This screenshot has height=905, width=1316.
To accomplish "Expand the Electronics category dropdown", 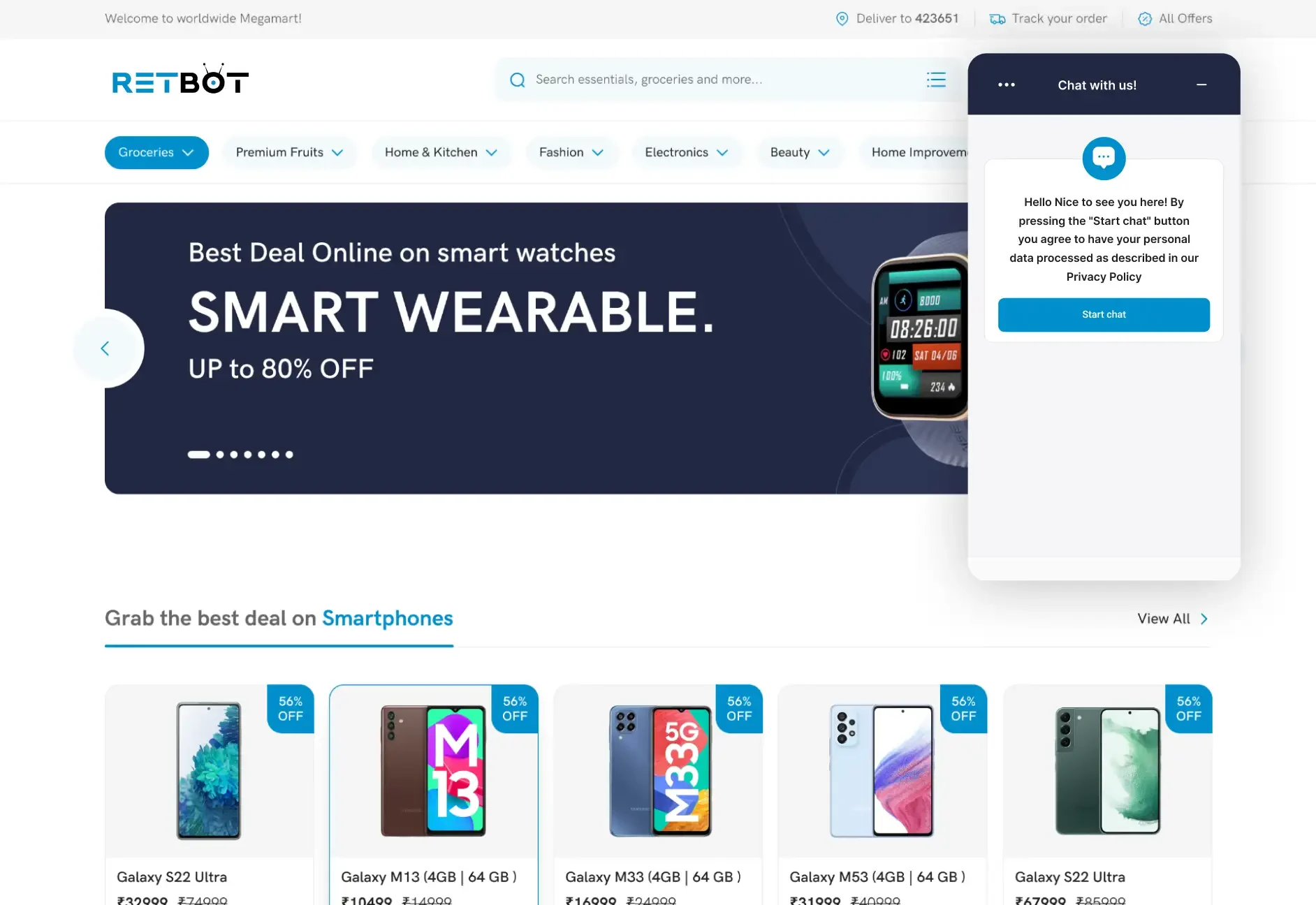I will 687,152.
